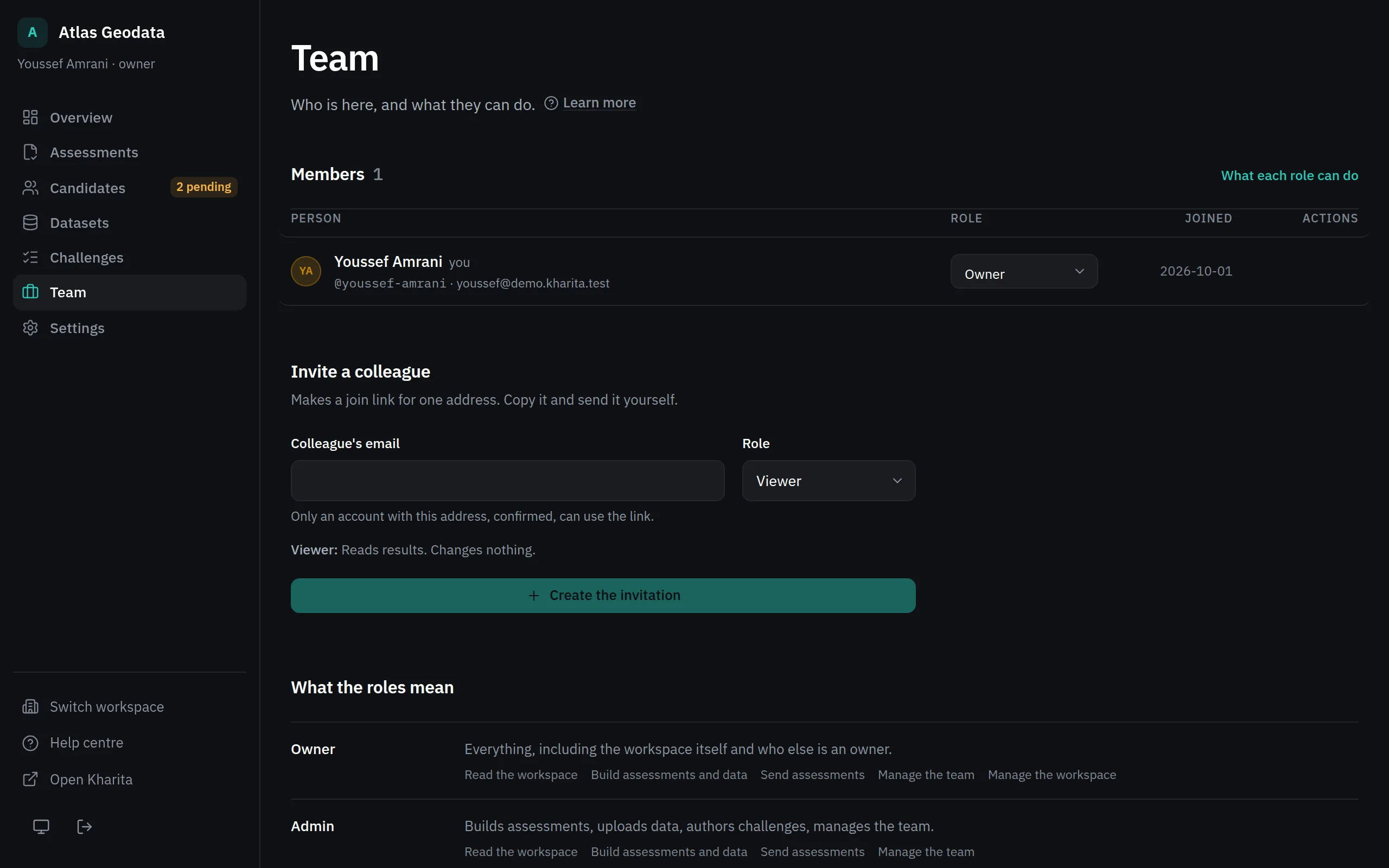The height and width of the screenshot is (868, 1389).
Task: Click the Datasets database icon
Action: pos(30,223)
